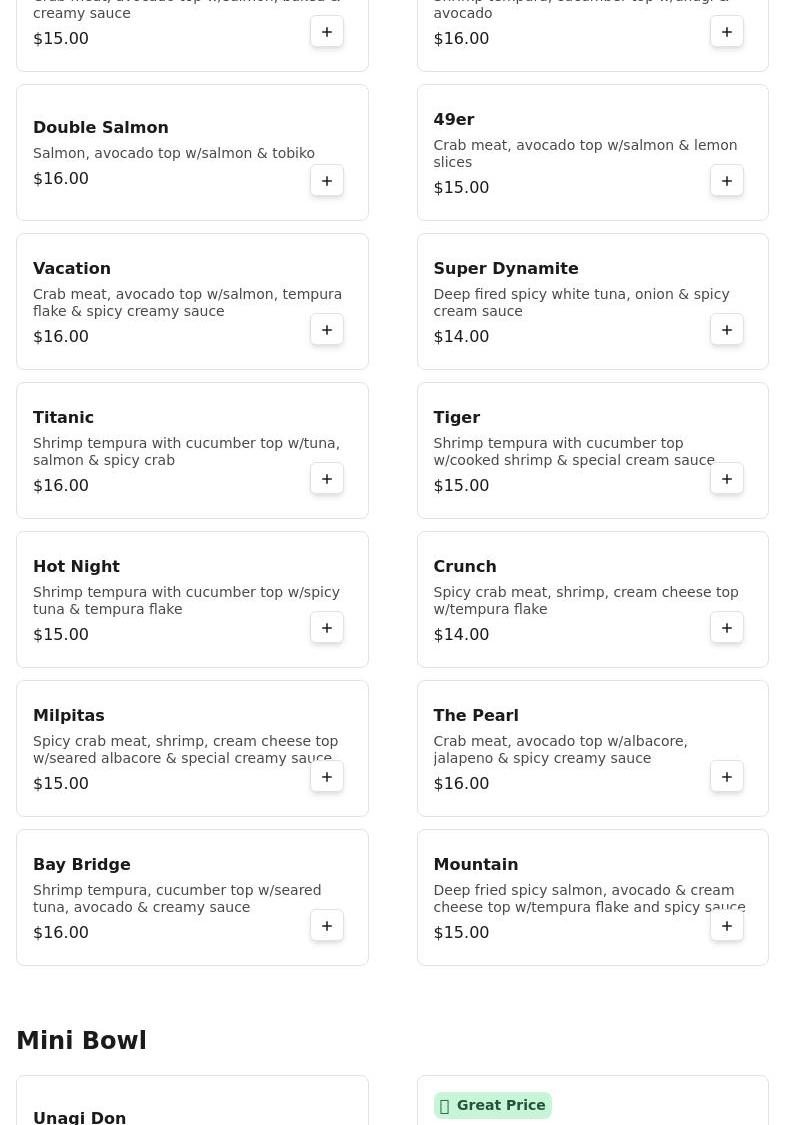
Task: Add Double Salmon roll to cart
Action: (x=327, y=181)
